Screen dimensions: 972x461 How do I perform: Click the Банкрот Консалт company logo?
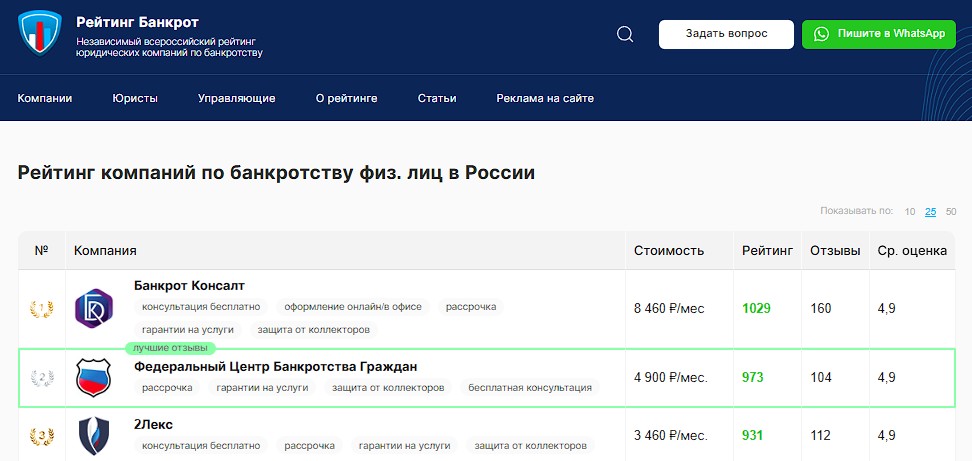click(x=94, y=308)
